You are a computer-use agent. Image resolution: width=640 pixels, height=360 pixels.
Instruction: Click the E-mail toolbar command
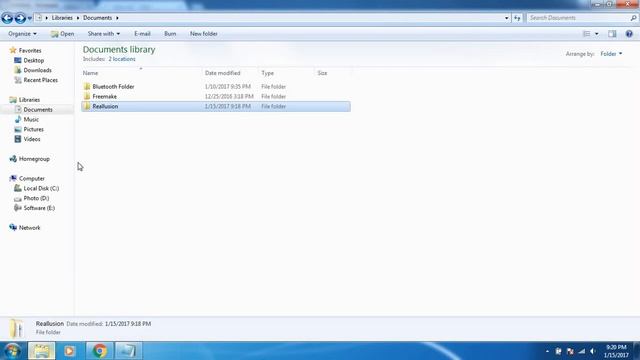pyautogui.click(x=142, y=34)
